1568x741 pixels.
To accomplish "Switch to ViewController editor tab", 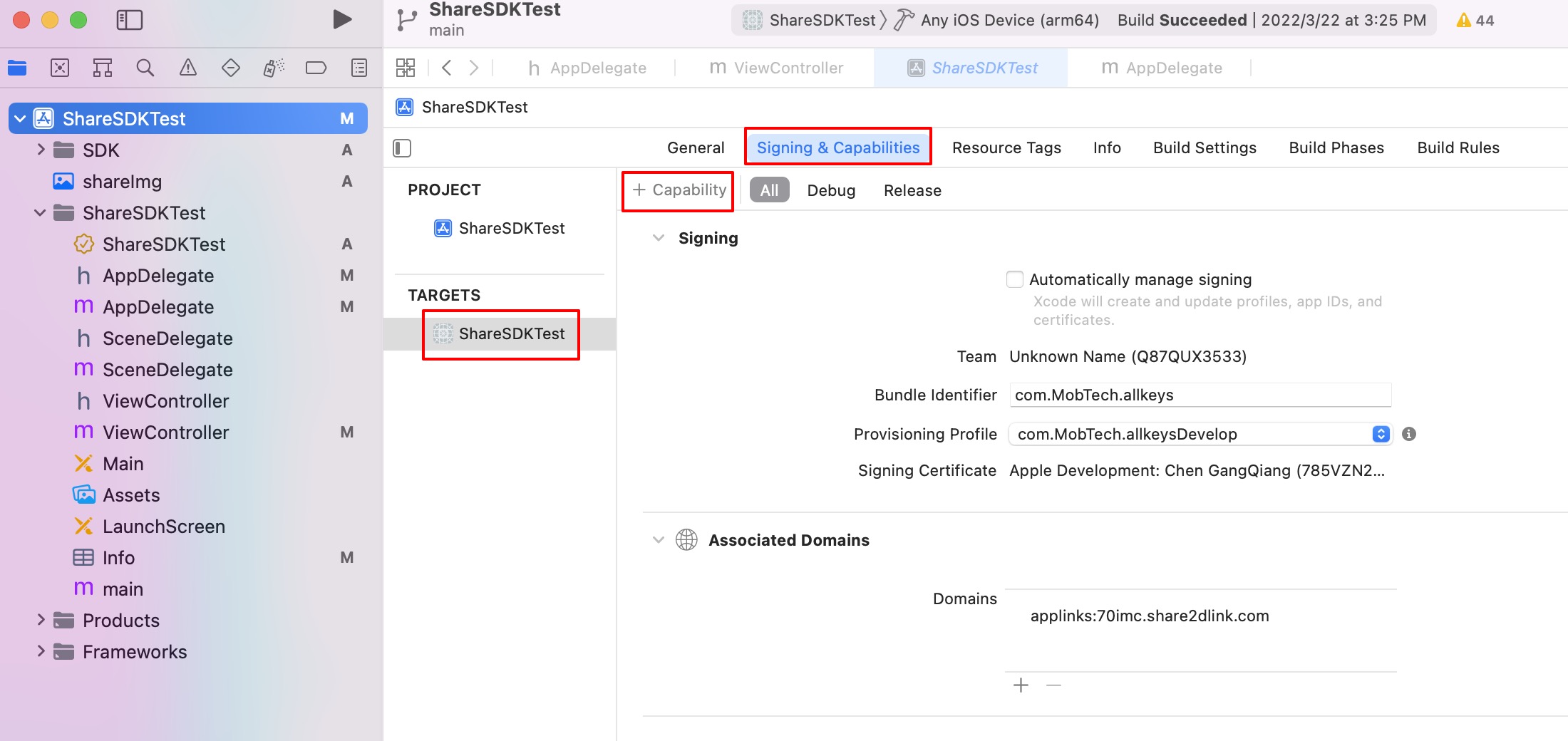I will tap(776, 68).
